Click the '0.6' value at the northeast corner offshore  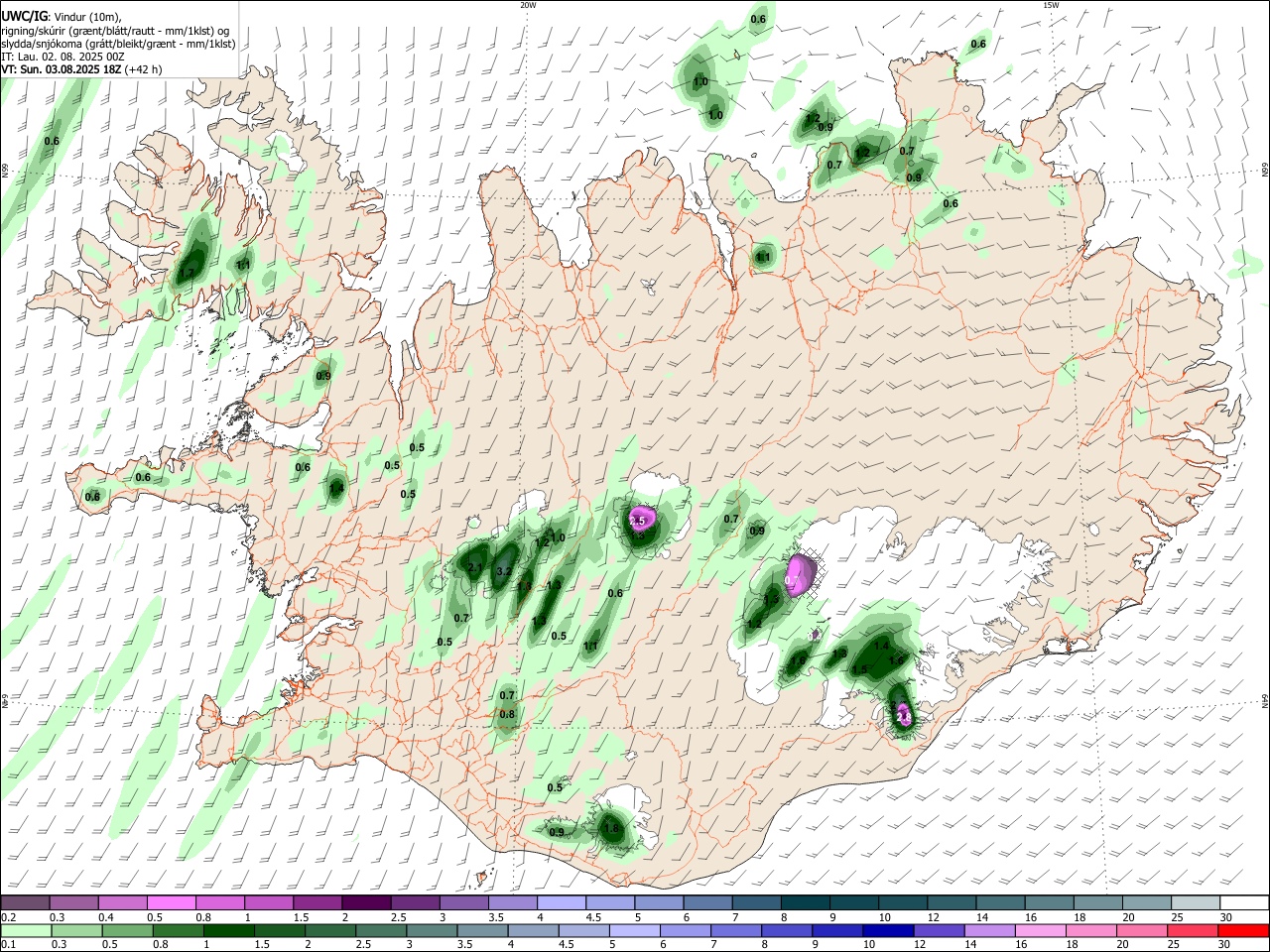978,44
